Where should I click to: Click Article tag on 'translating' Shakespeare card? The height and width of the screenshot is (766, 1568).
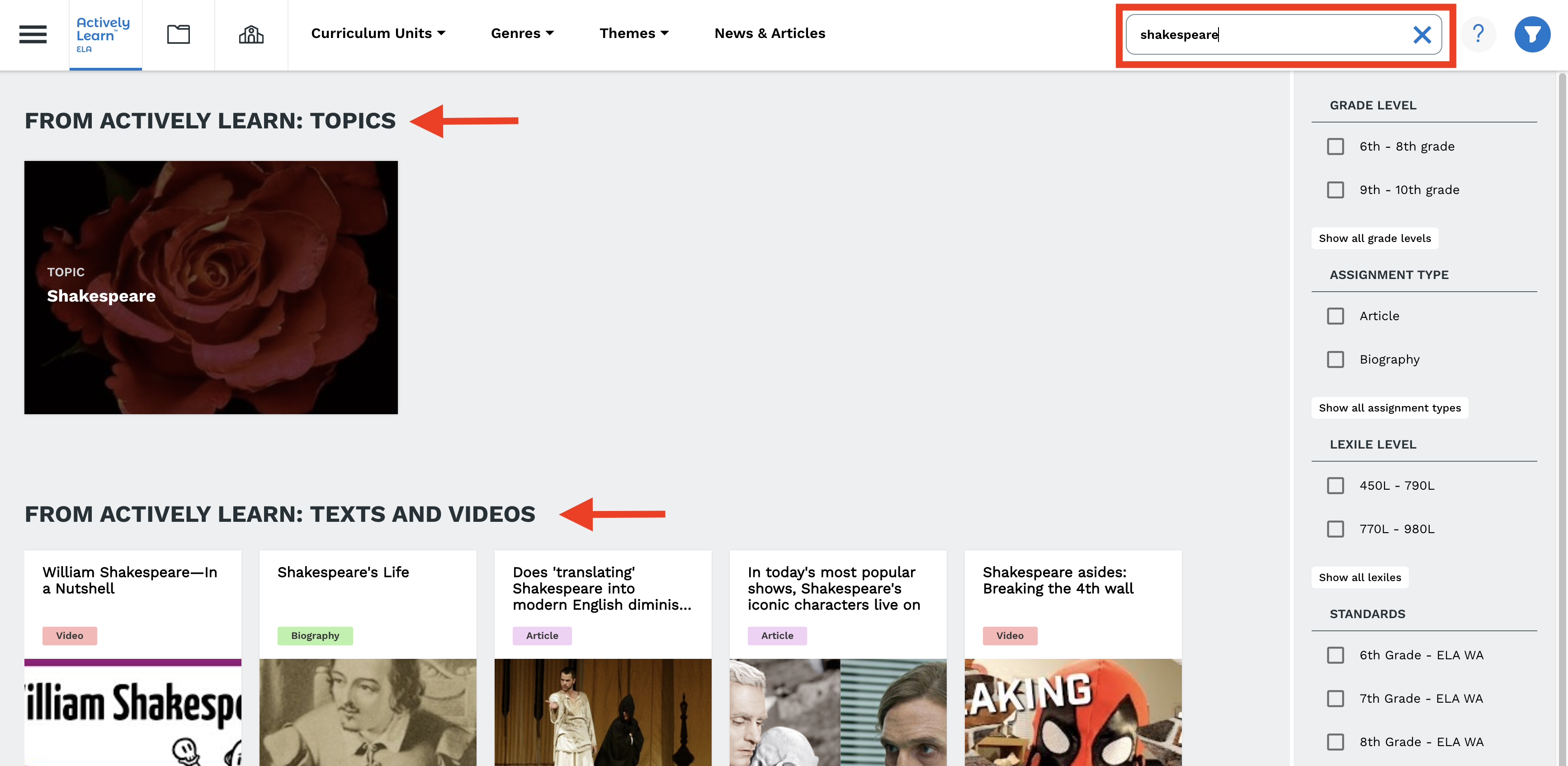coord(542,636)
